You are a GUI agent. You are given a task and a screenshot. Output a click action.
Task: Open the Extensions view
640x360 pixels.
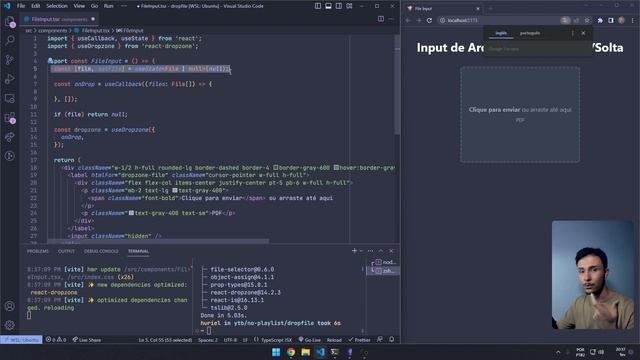point(10,118)
